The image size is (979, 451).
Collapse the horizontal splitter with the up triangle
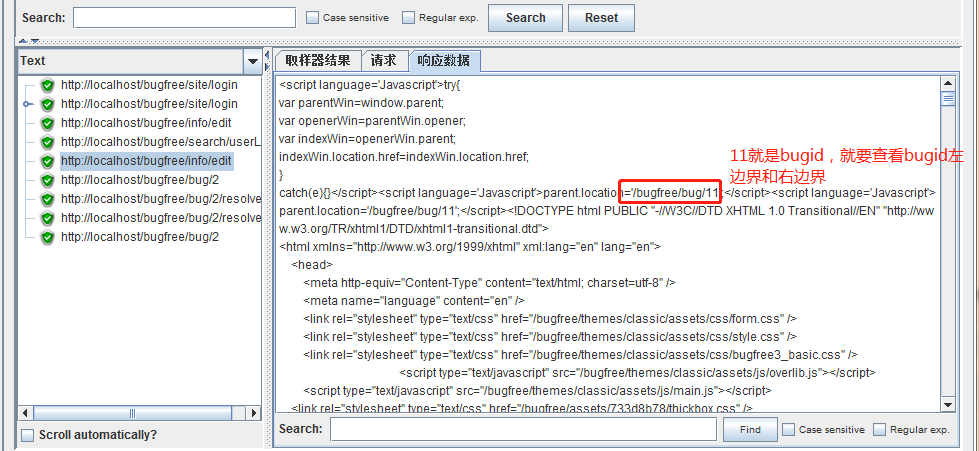coord(22,41)
